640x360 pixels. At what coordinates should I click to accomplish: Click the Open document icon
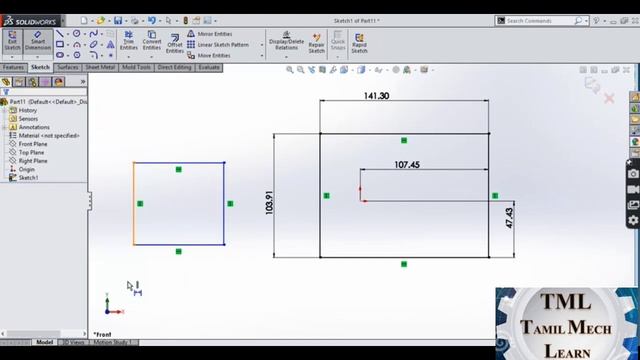tap(100, 20)
